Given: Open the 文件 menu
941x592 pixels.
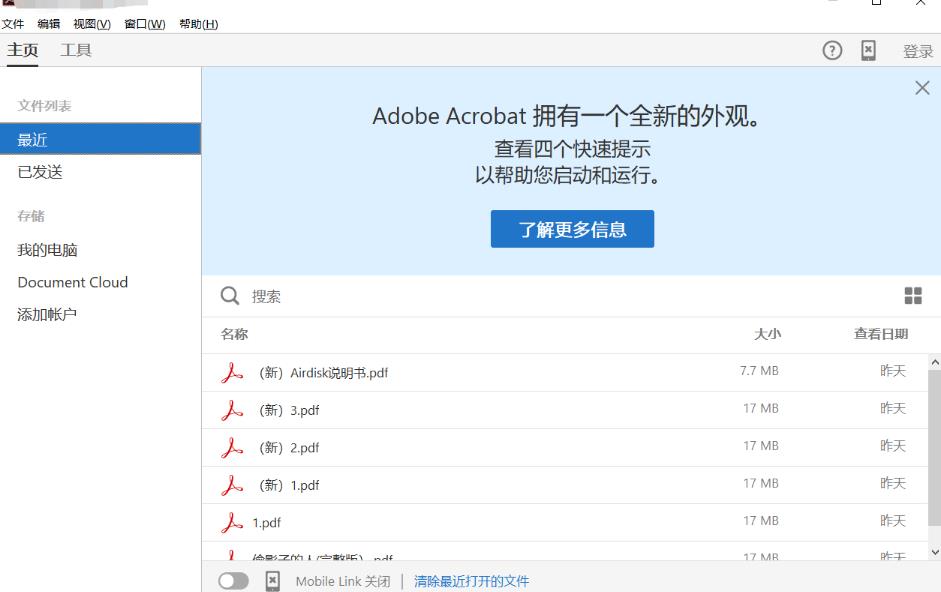Looking at the screenshot, I should click(x=13, y=24).
